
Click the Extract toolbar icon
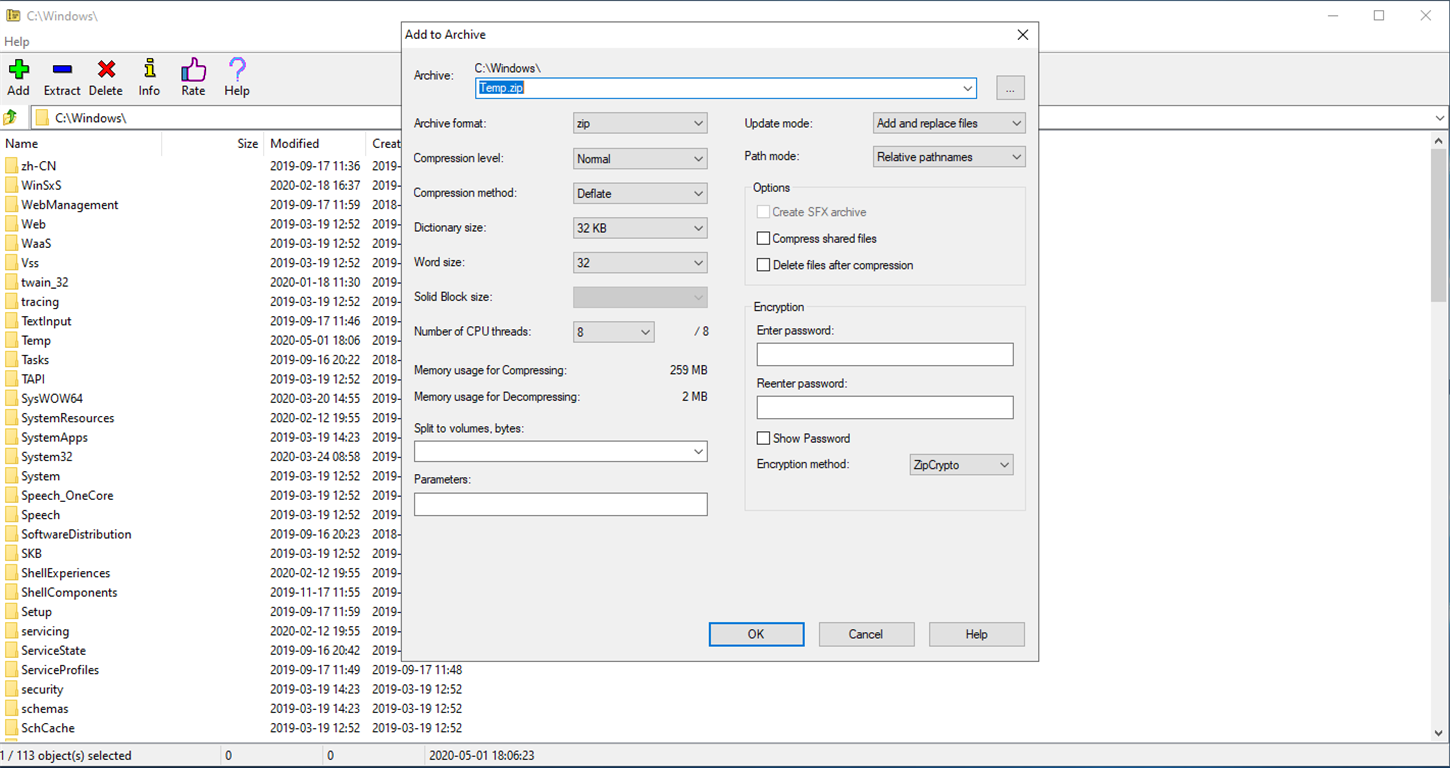pyautogui.click(x=61, y=70)
